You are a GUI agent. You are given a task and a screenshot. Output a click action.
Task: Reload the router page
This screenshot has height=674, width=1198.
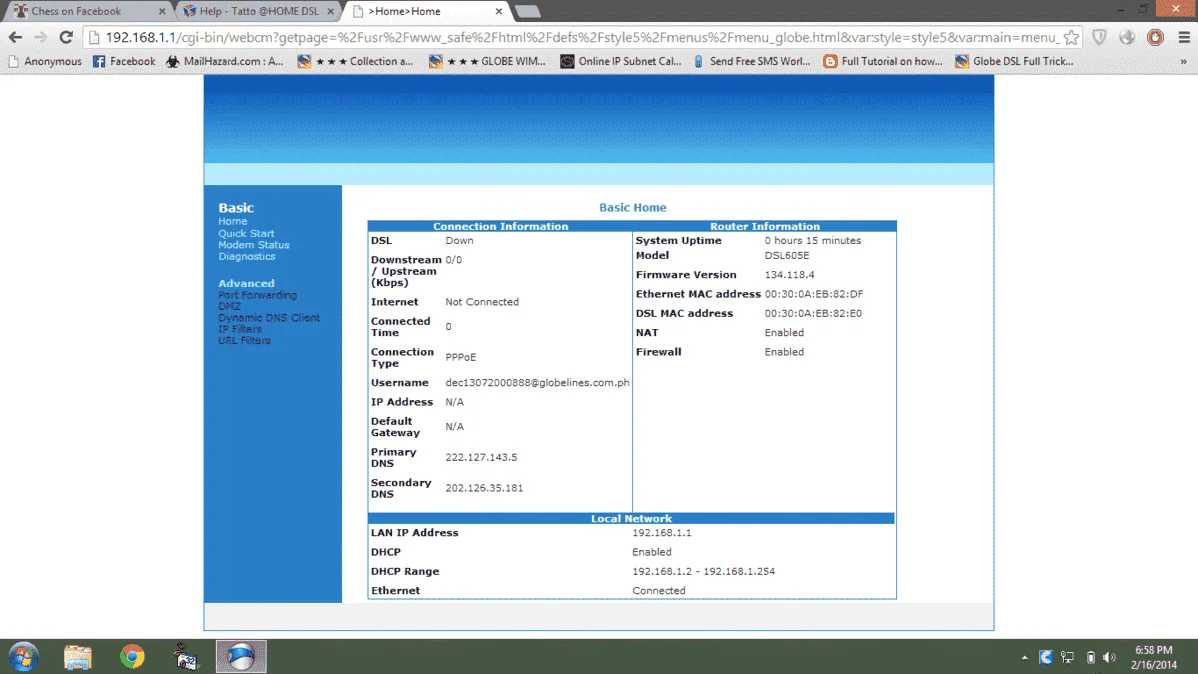pyautogui.click(x=66, y=37)
